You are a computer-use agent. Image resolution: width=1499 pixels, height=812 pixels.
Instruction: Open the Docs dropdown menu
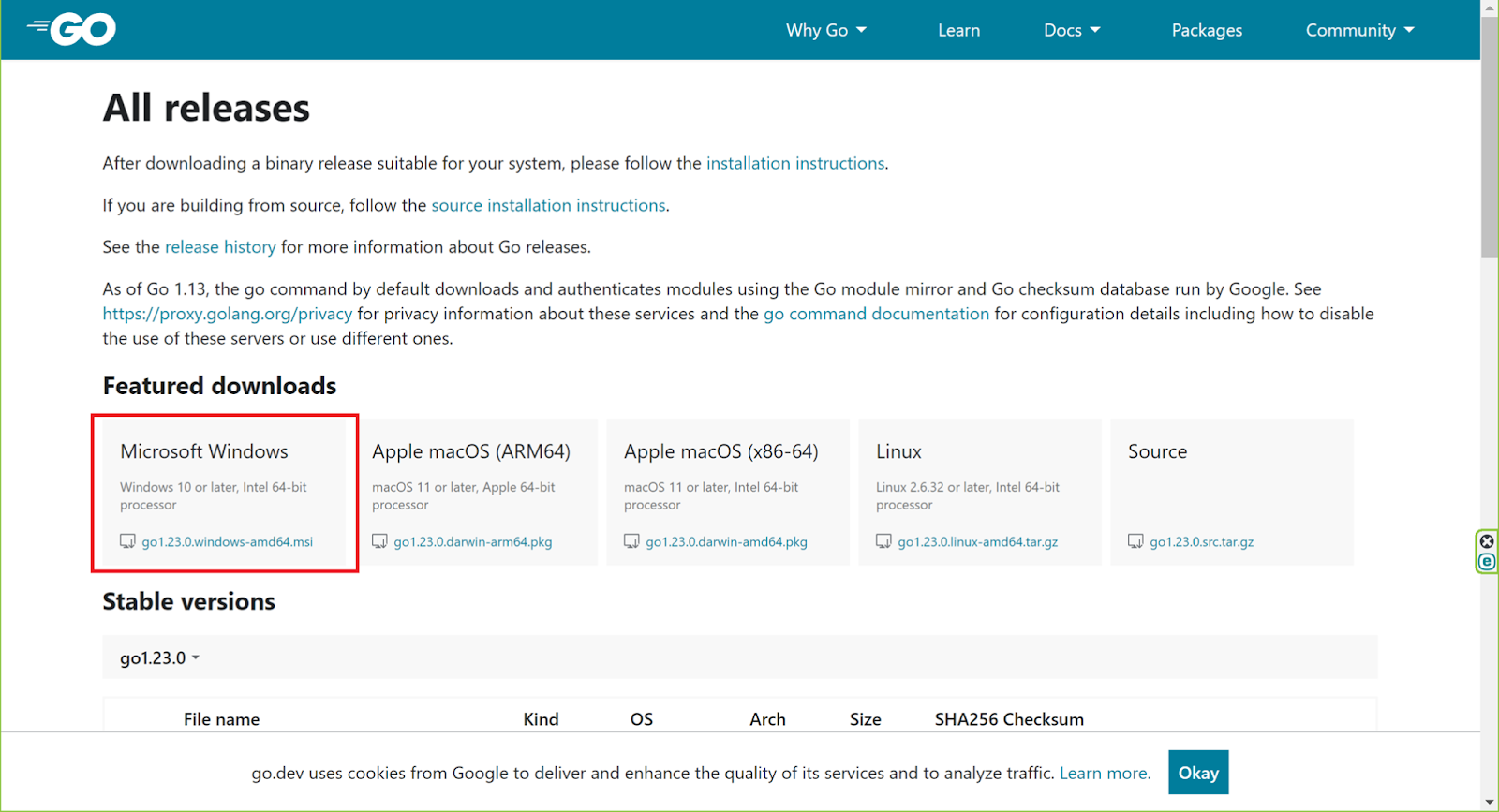click(1072, 30)
